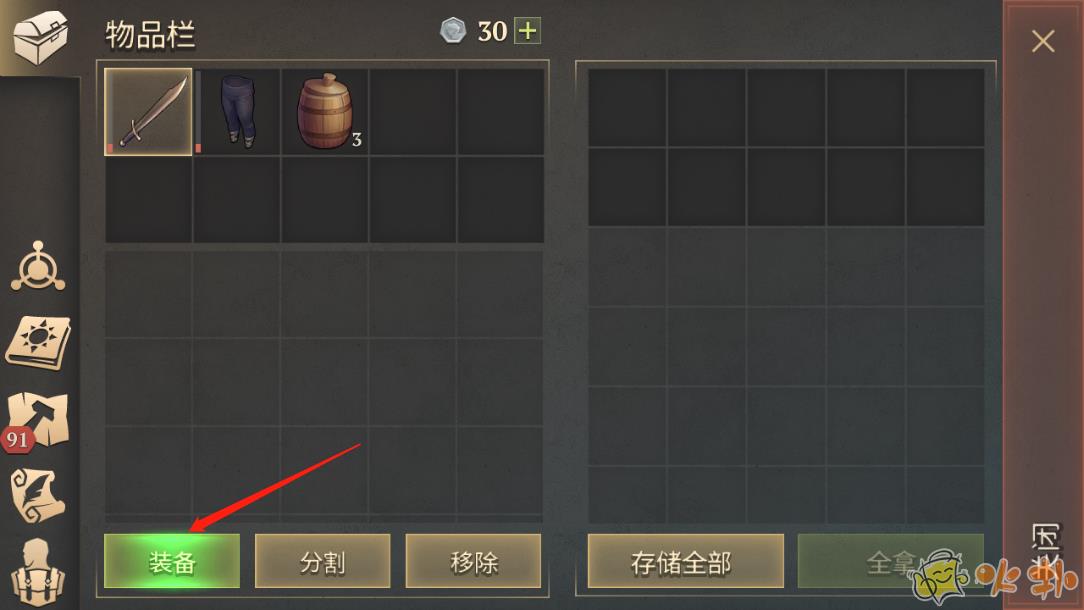This screenshot has height=610, width=1084.
Task: Select the empty inventory slot after barrel
Action: 413,111
